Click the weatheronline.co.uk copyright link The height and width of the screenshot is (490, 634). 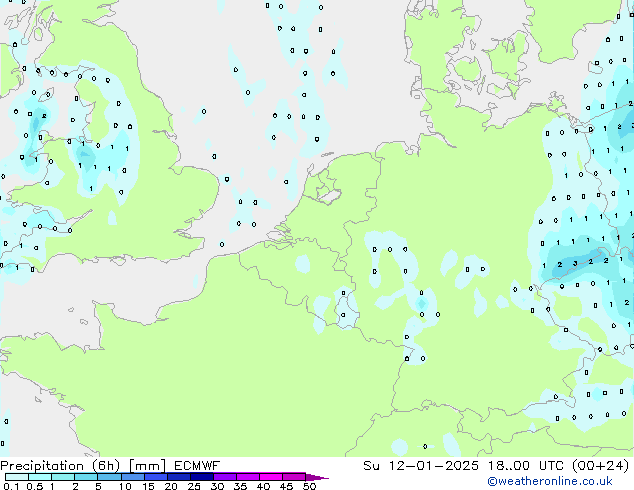tap(550, 481)
